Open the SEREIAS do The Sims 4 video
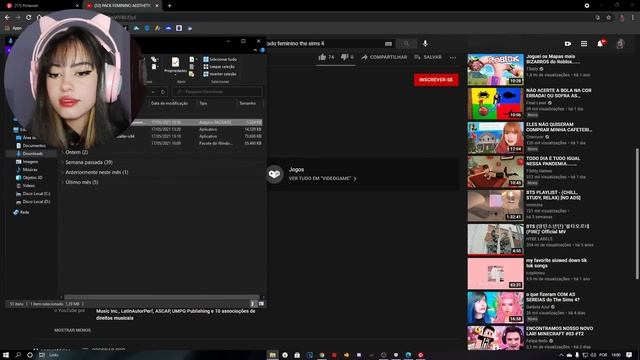This screenshot has width=640, height=360. 496,307
